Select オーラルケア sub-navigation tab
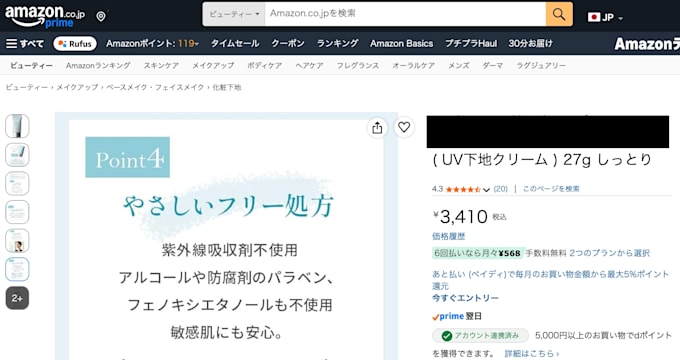Viewport: 680px width, 360px height. pyautogui.click(x=414, y=65)
